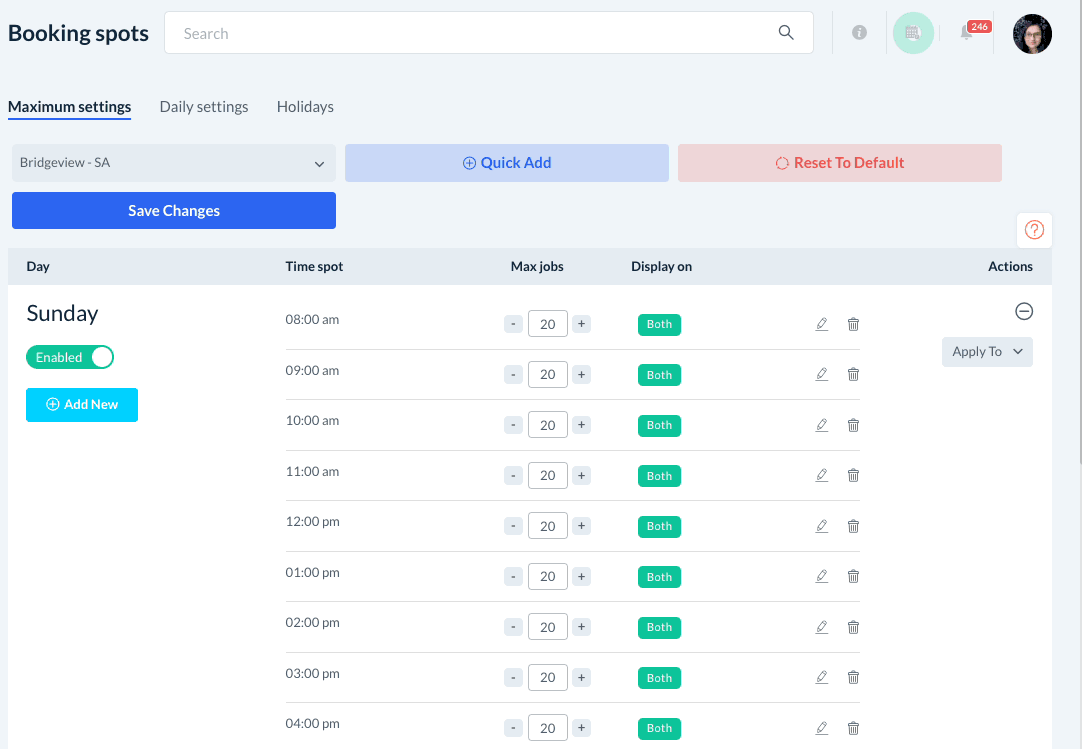Collapse the Sunday section with minus icon
This screenshot has height=749, width=1082.
(x=1024, y=312)
